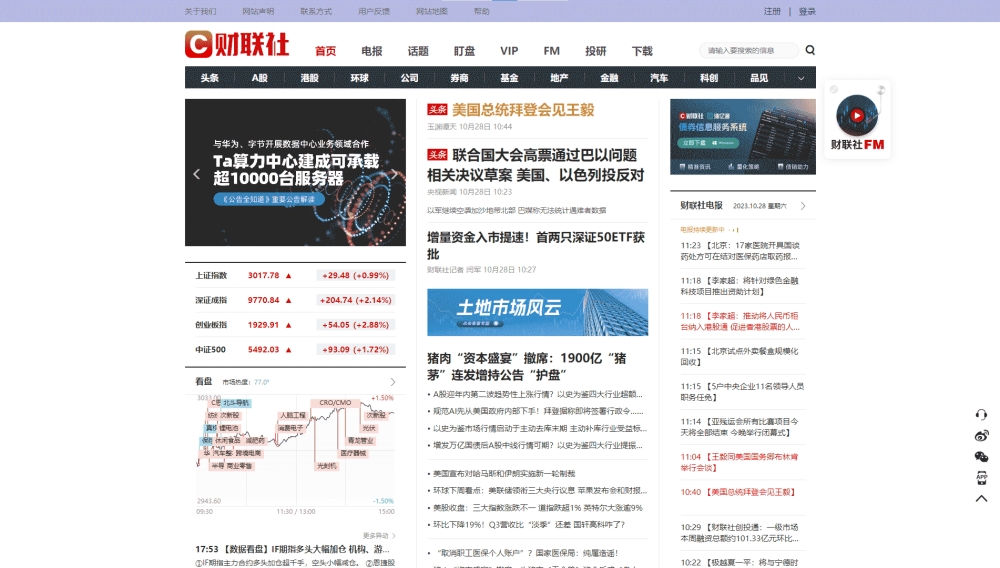
Task: Click 人脑工程 tag on market chart
Action: [293, 415]
